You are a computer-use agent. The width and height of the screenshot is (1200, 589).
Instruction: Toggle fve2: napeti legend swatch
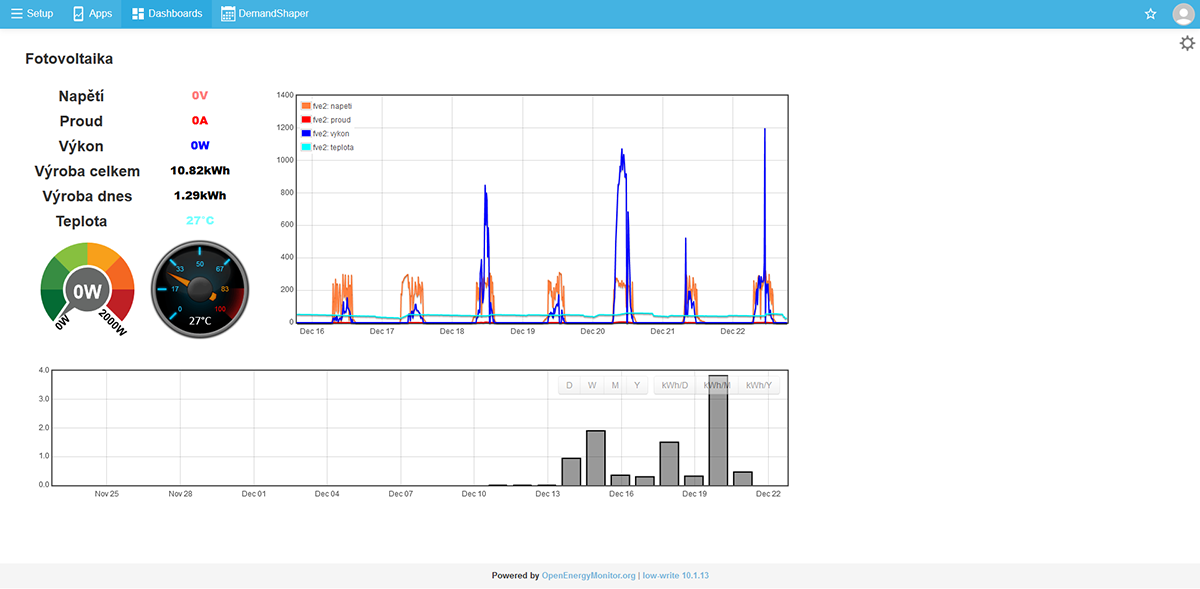[x=306, y=106]
